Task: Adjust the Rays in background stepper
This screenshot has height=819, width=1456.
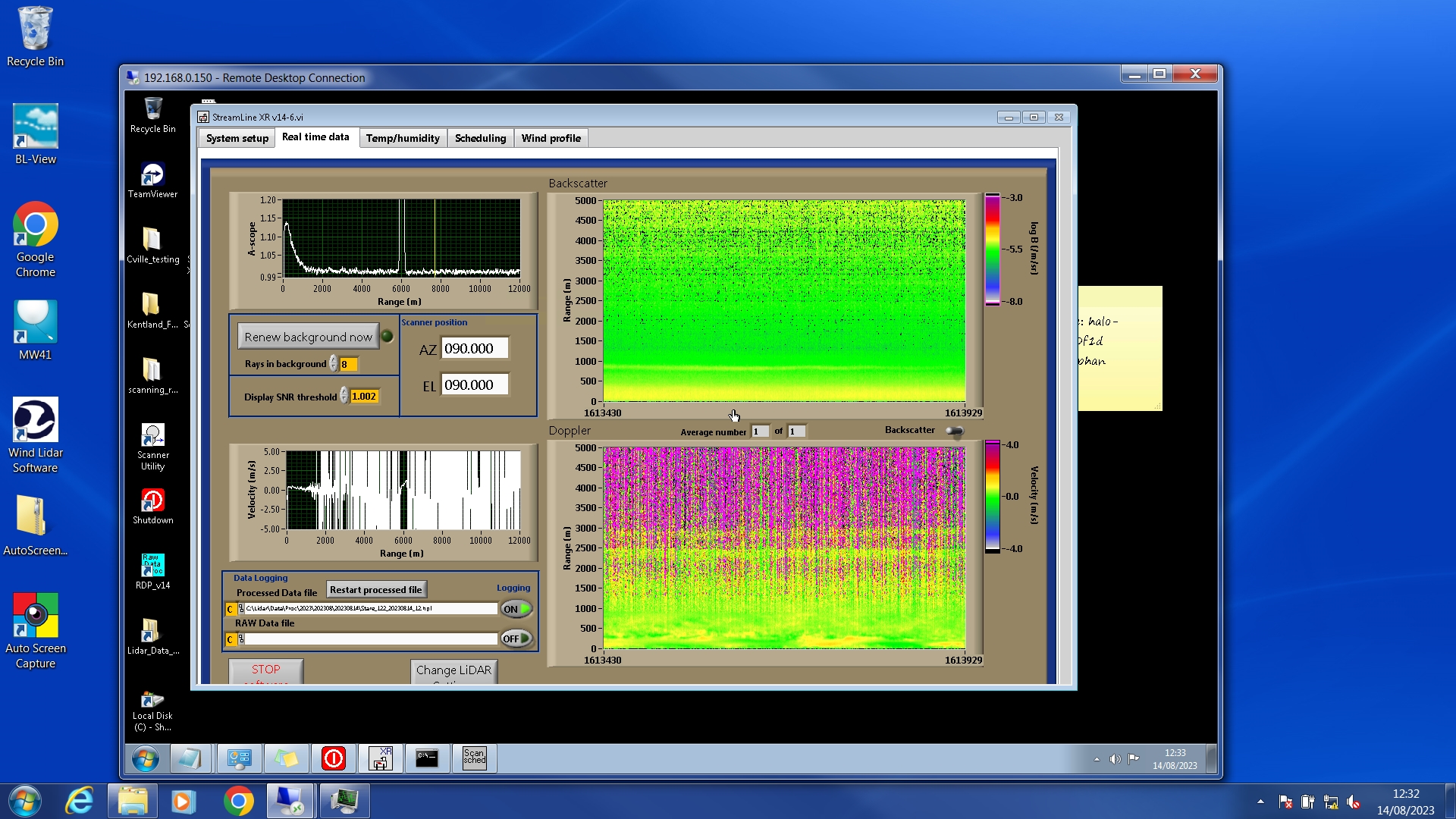Action: pos(334,364)
